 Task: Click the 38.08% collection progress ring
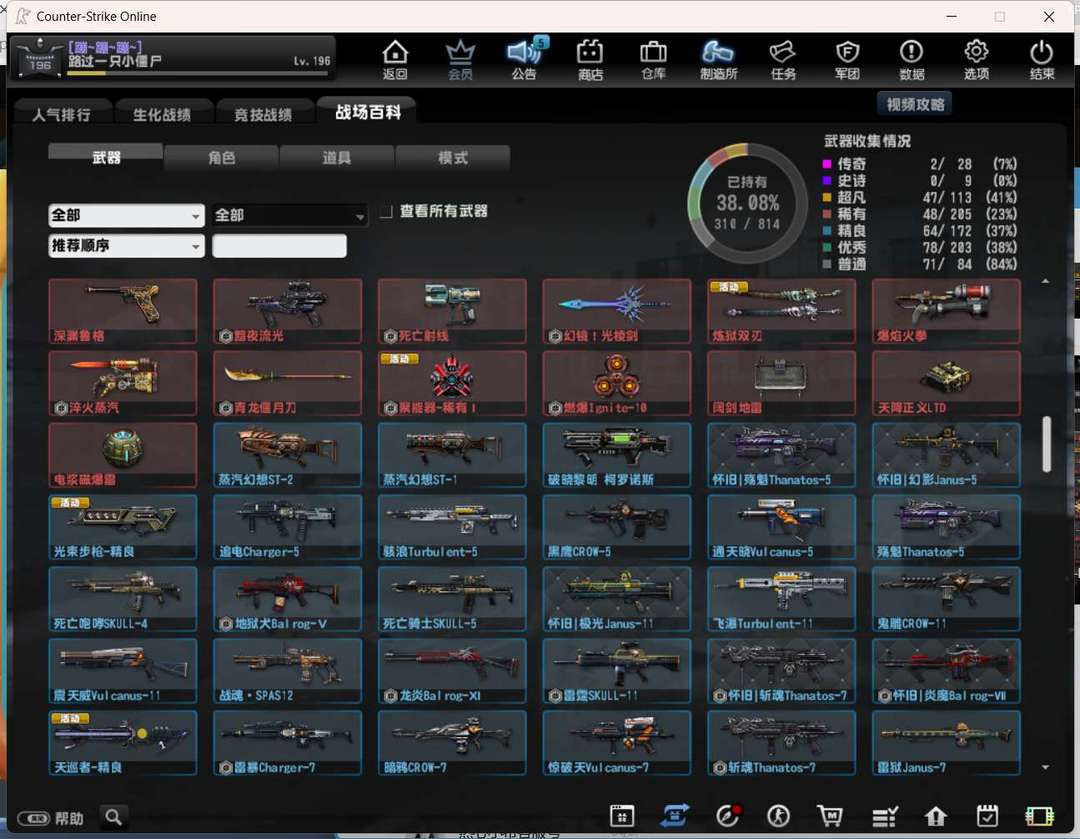[747, 203]
